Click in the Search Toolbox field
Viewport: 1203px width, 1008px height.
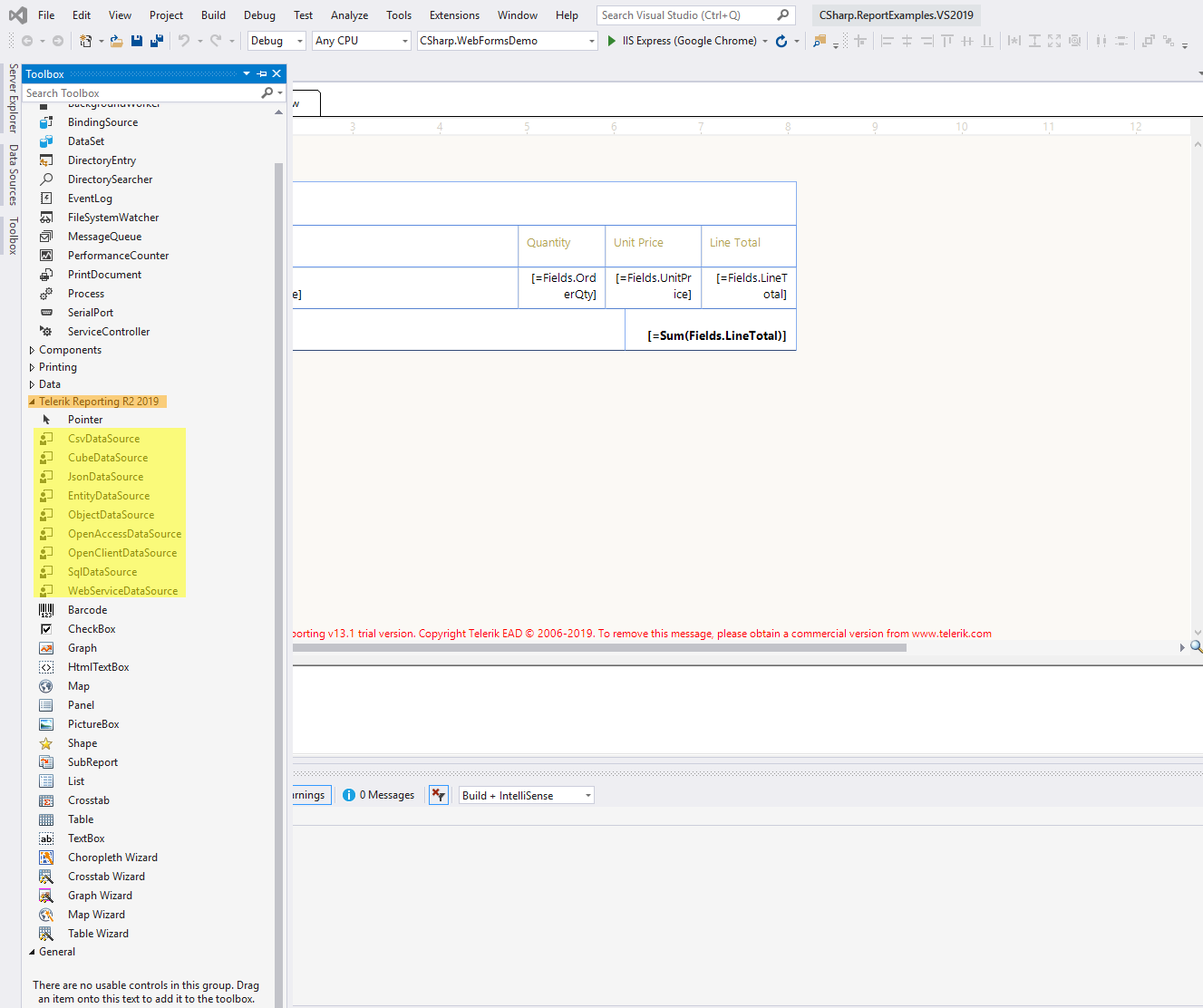[x=141, y=92]
